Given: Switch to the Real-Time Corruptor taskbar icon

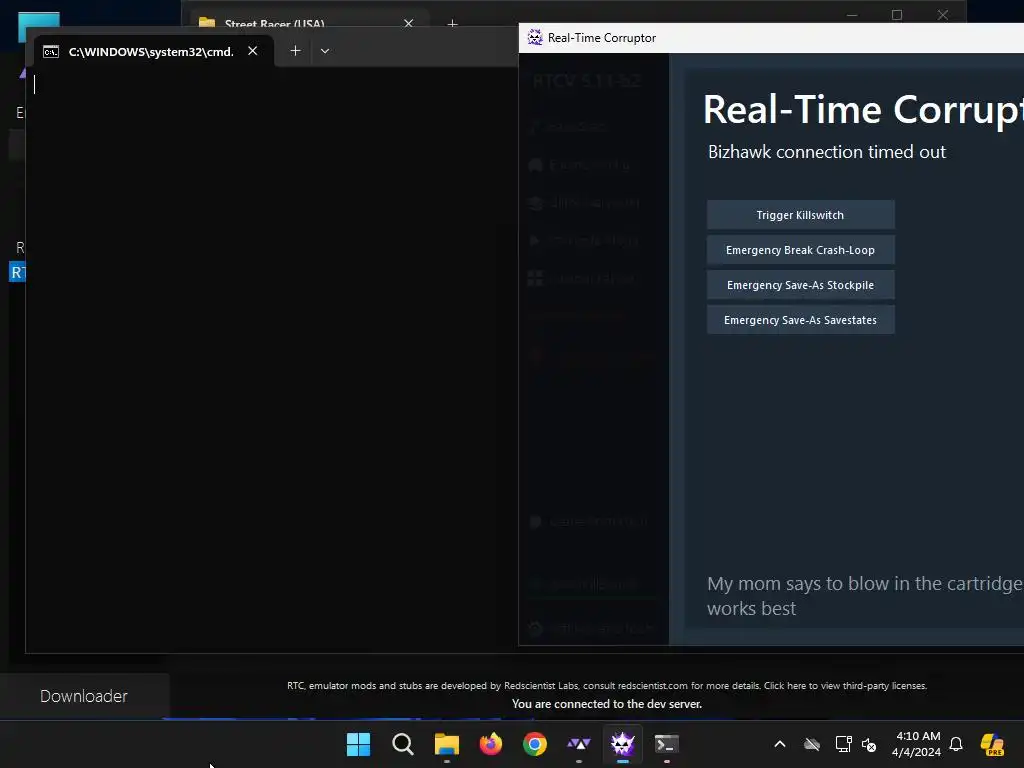Looking at the screenshot, I should [x=622, y=744].
